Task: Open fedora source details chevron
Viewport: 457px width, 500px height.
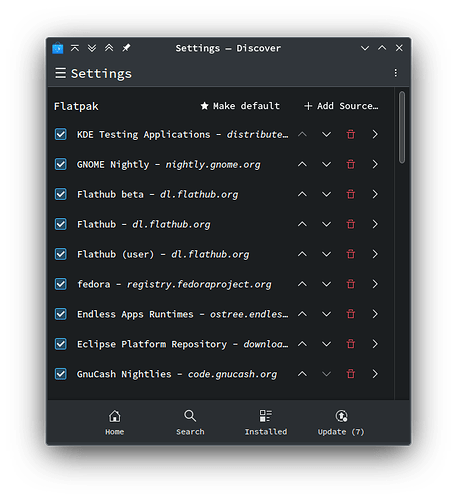Action: 375,284
